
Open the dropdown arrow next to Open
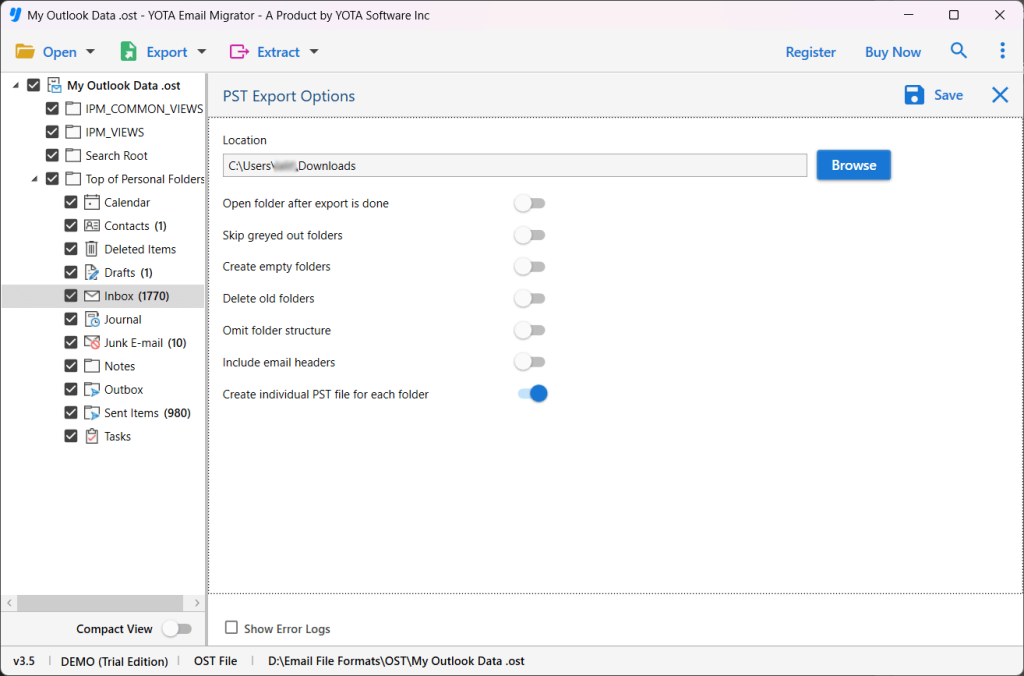pos(90,52)
